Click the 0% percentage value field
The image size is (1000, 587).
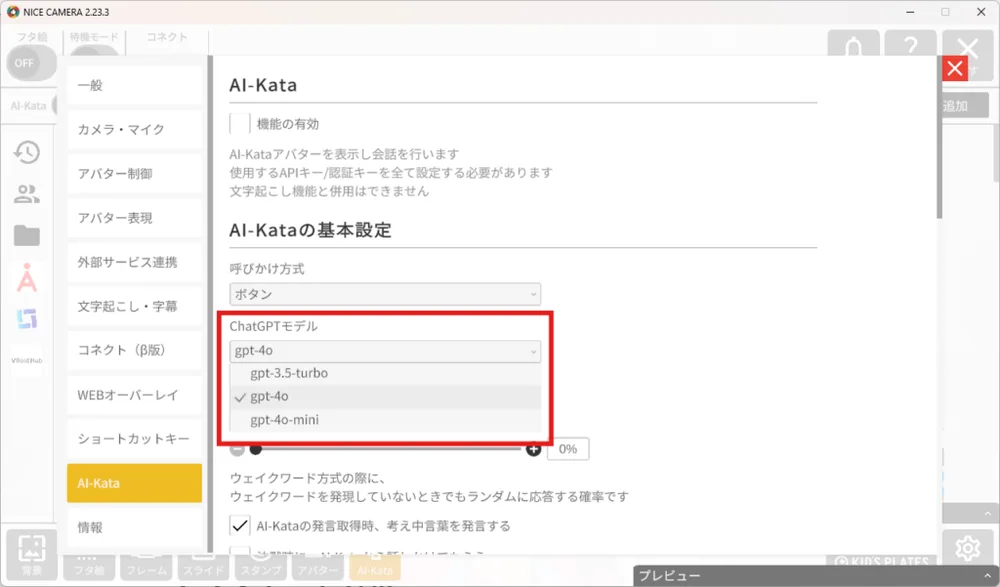point(568,449)
